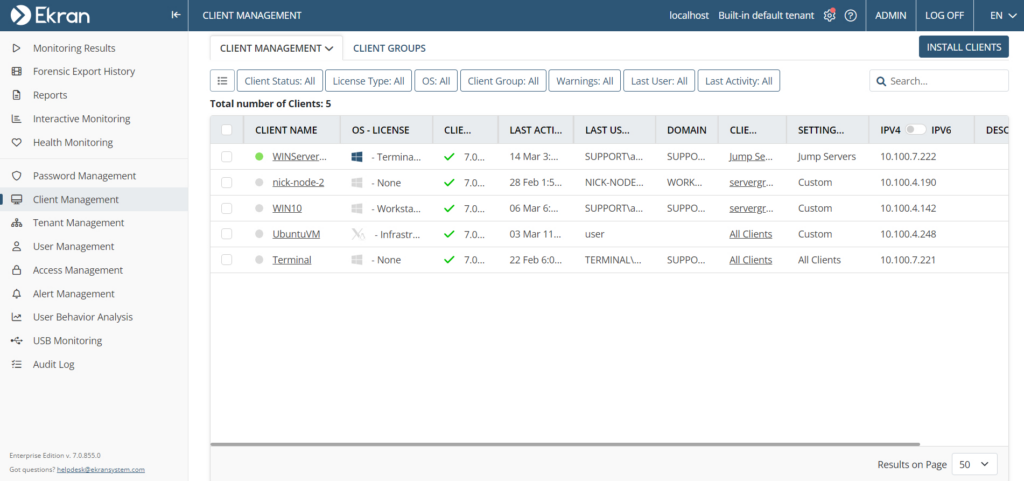Image resolution: width=1024 pixels, height=481 pixels.
Task: Switch to the Client Groups tab
Action: point(389,48)
